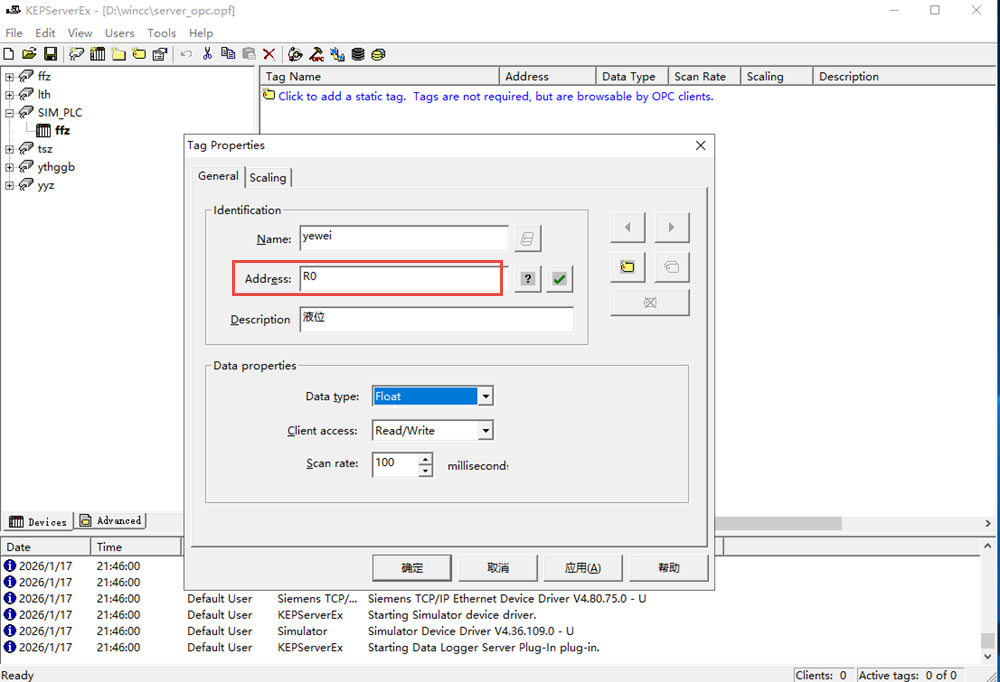The width and height of the screenshot is (1000, 682).
Task: Collapse the SIM_PLC channel node
Action: [x=10, y=113]
